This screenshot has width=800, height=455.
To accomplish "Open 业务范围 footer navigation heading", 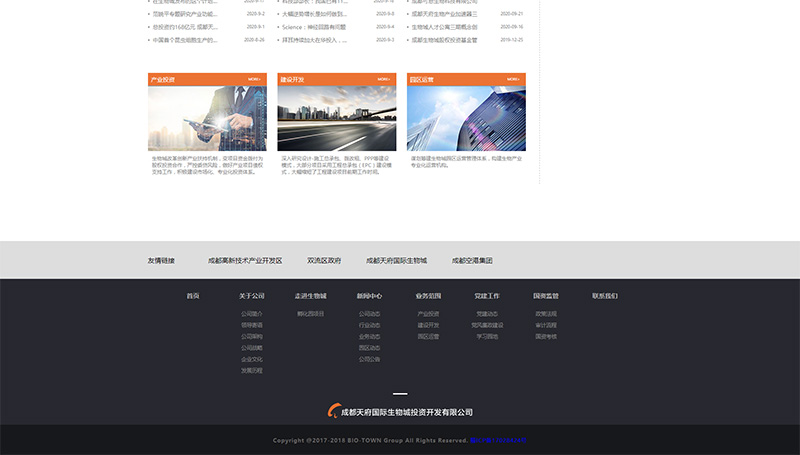I will click(428, 296).
